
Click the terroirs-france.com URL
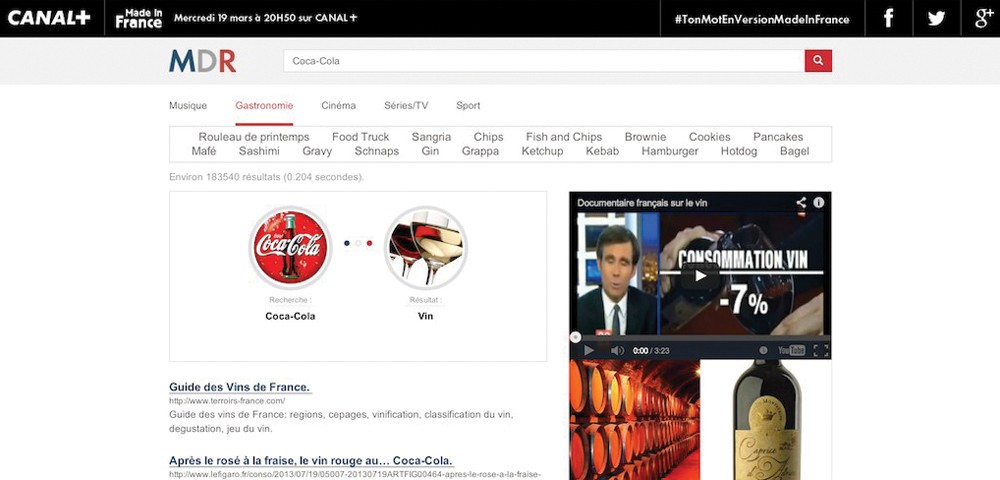pyautogui.click(x=226, y=401)
